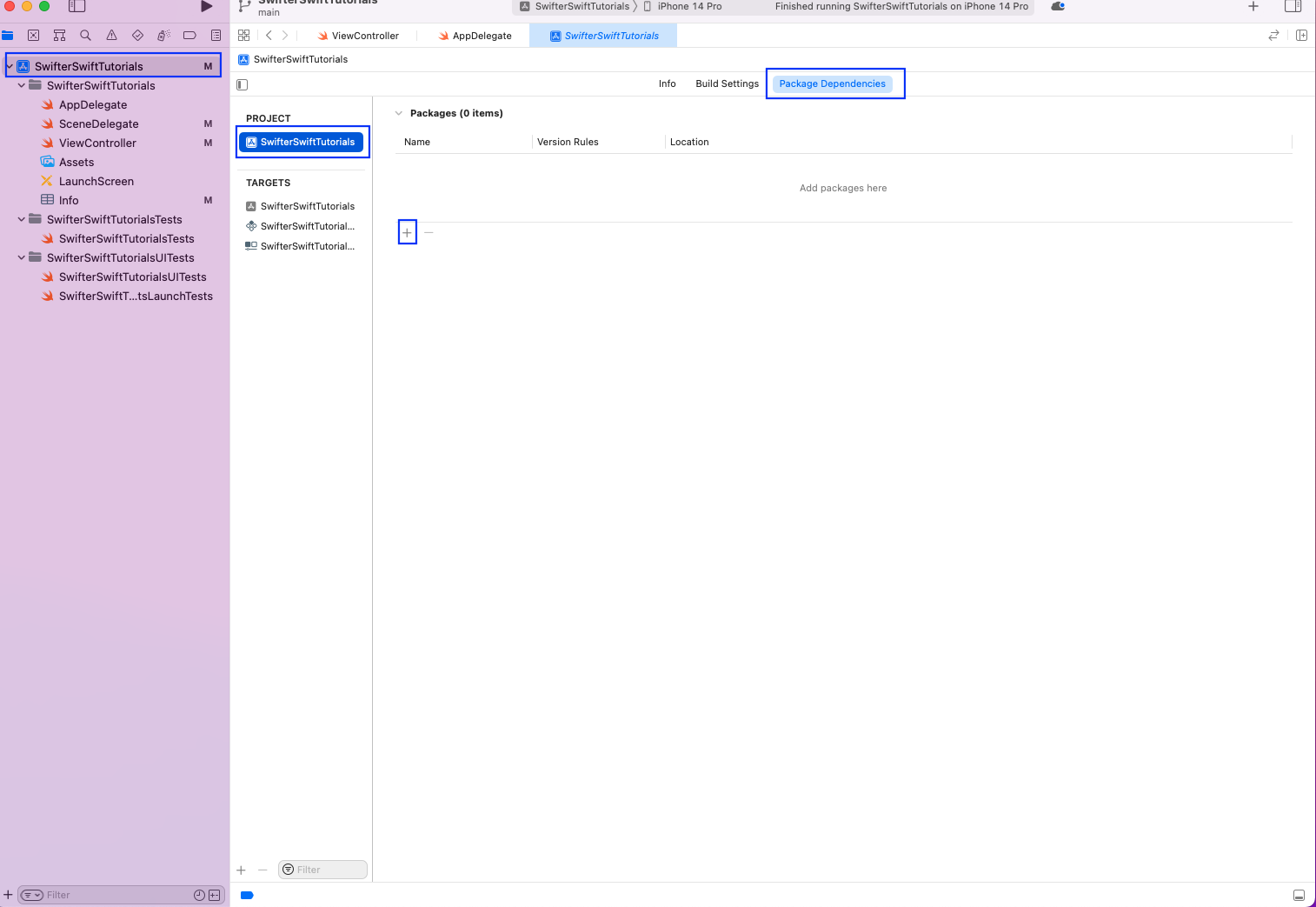Select the SwifterSwiftTutorials project editor tab

coord(604,36)
